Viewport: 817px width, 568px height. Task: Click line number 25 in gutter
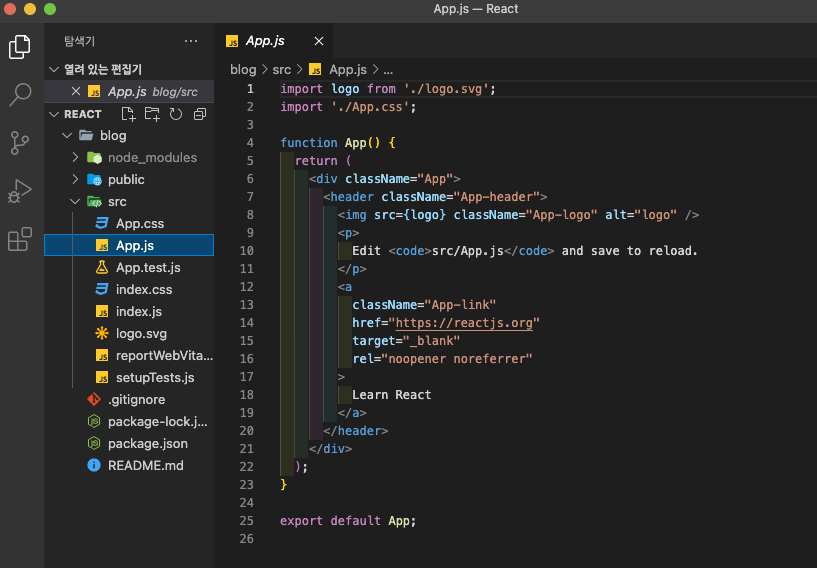click(246, 521)
